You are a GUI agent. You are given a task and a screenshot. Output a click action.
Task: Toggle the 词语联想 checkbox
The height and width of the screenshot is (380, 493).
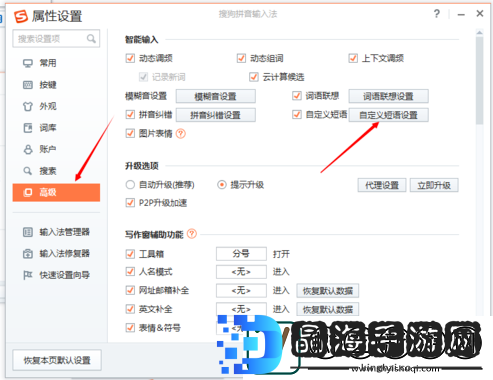[297, 96]
